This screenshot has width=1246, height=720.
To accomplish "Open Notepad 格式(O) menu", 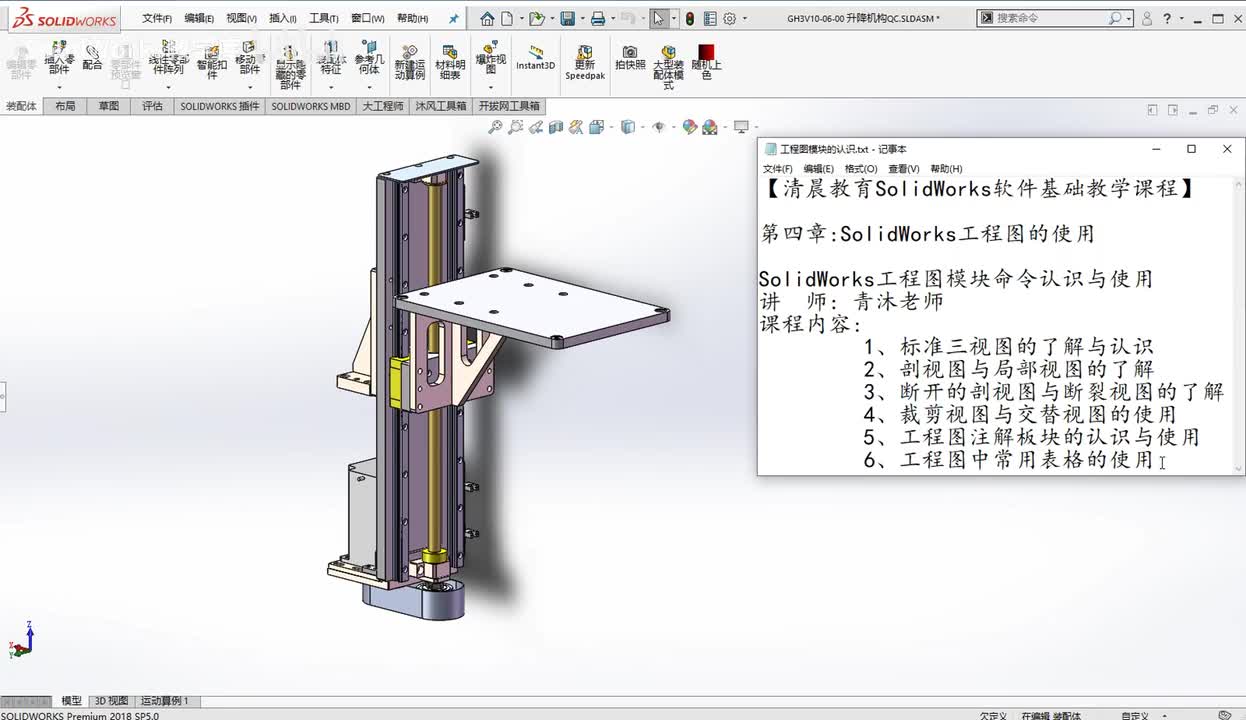I will tap(861, 169).
